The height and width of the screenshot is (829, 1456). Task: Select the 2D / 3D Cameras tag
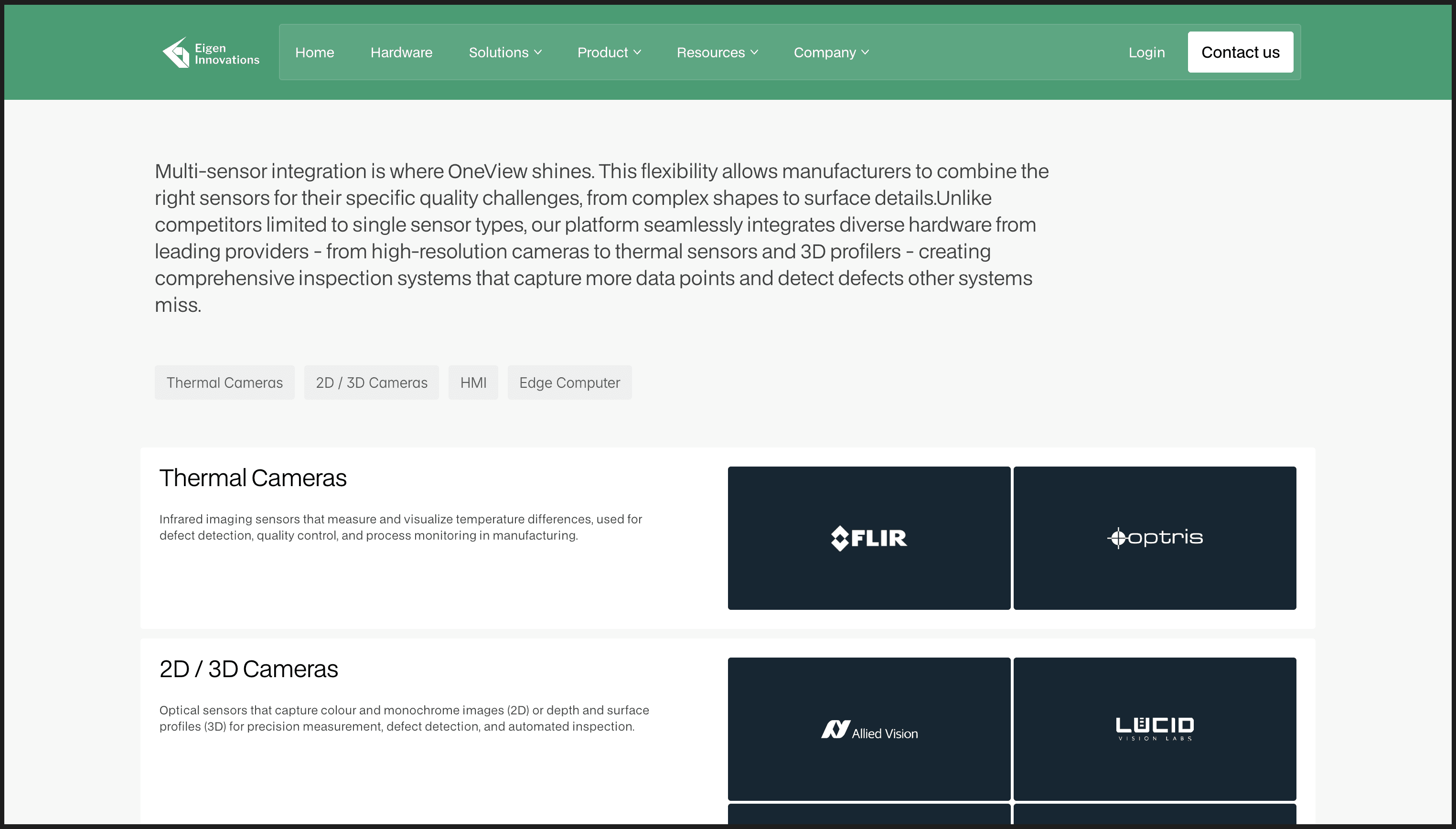[x=371, y=383]
